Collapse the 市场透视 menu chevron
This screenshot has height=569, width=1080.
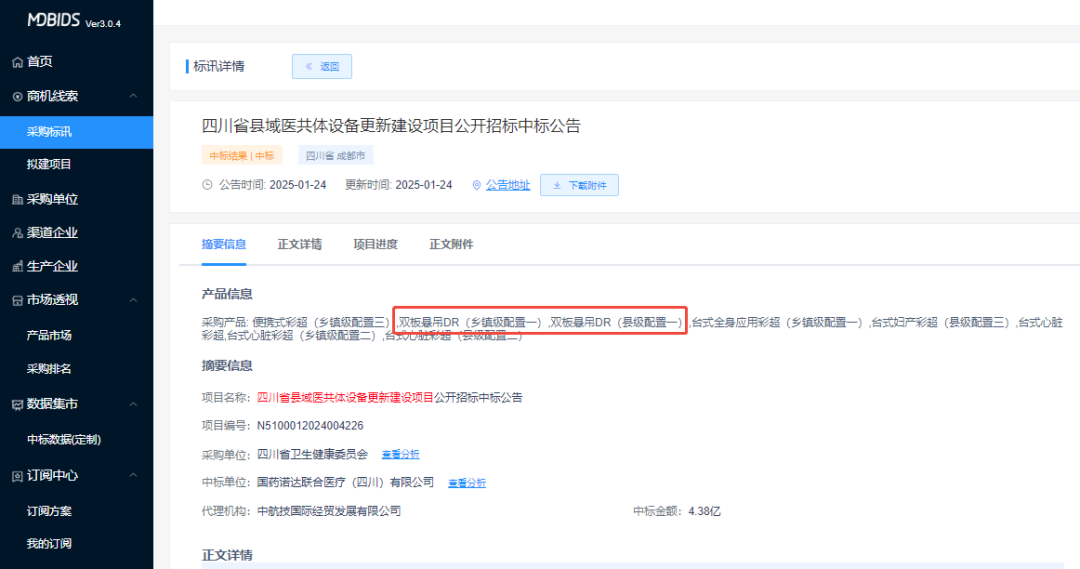click(x=133, y=300)
